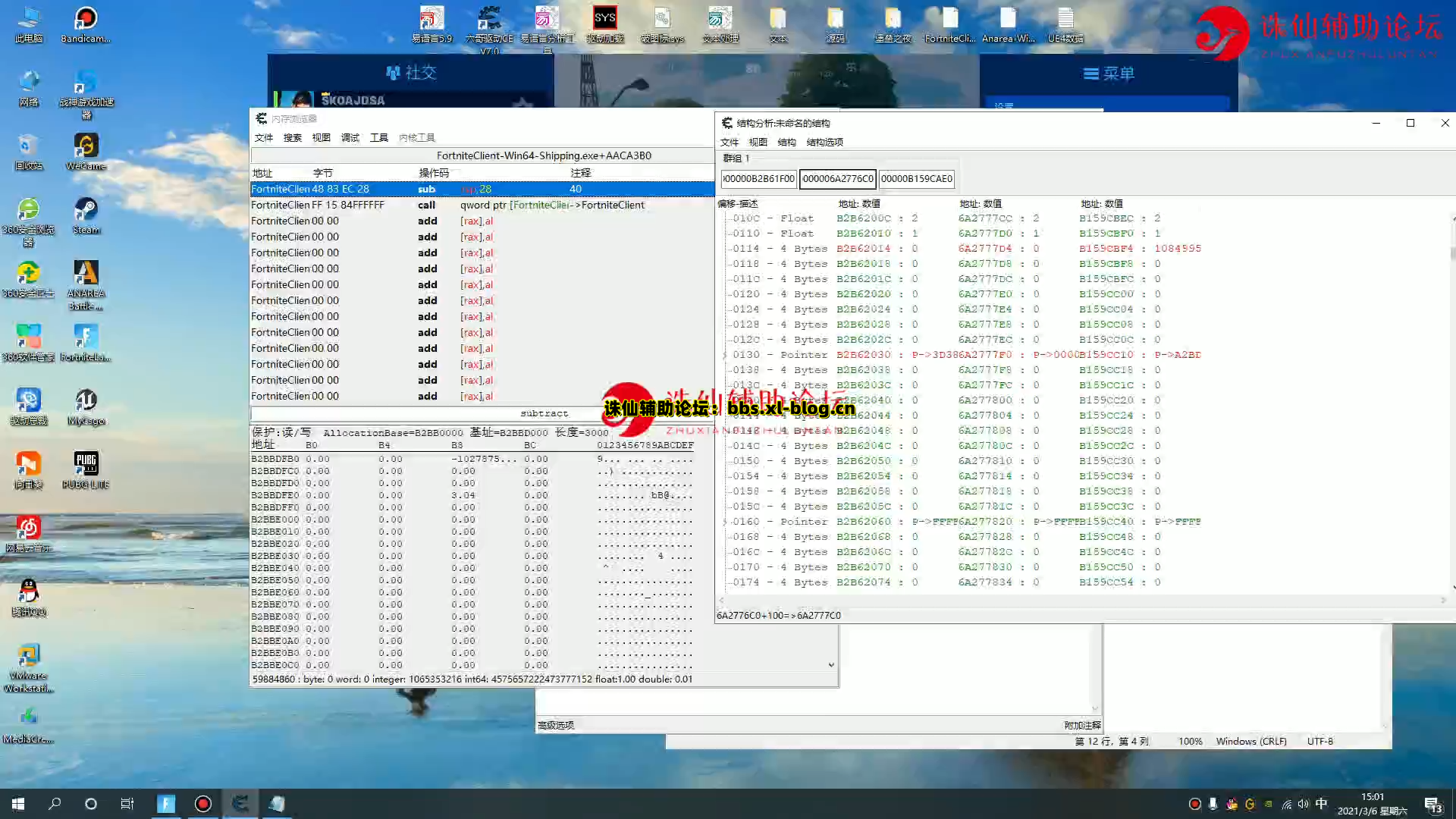Open the 六哥驱动CE V7.0 desktop icon
Screen dimensions: 1456x819
coord(489,29)
